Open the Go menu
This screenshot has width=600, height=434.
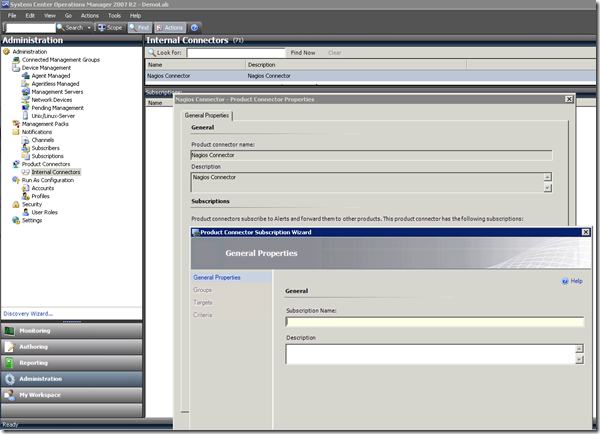68,16
